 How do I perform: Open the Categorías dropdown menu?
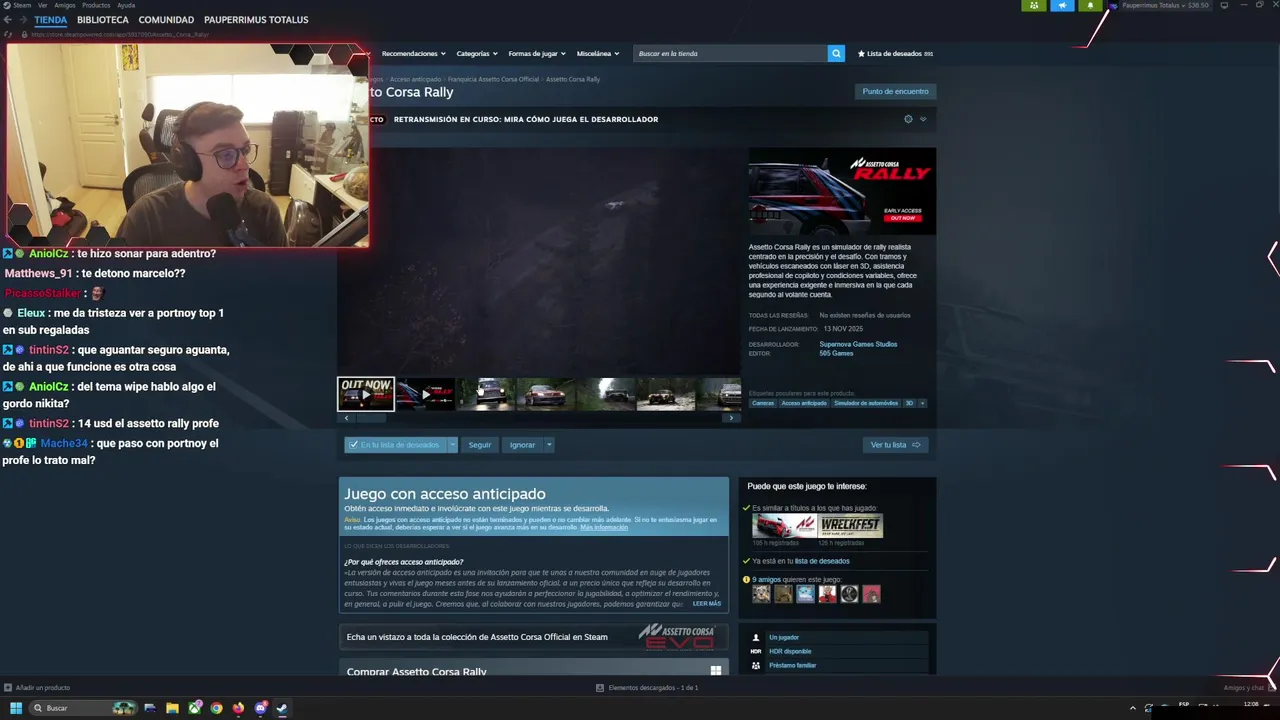(x=477, y=53)
